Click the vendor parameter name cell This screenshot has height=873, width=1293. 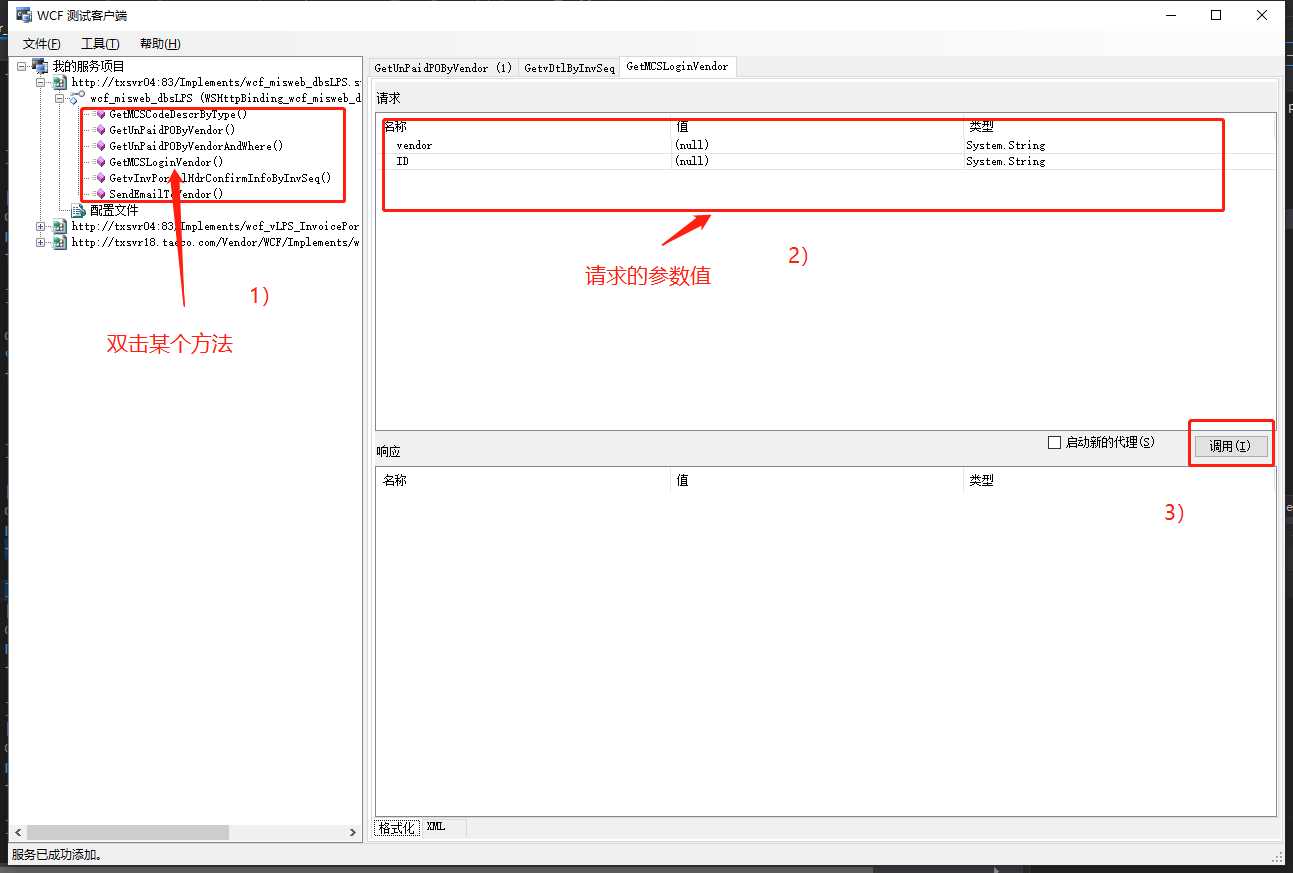click(x=414, y=145)
